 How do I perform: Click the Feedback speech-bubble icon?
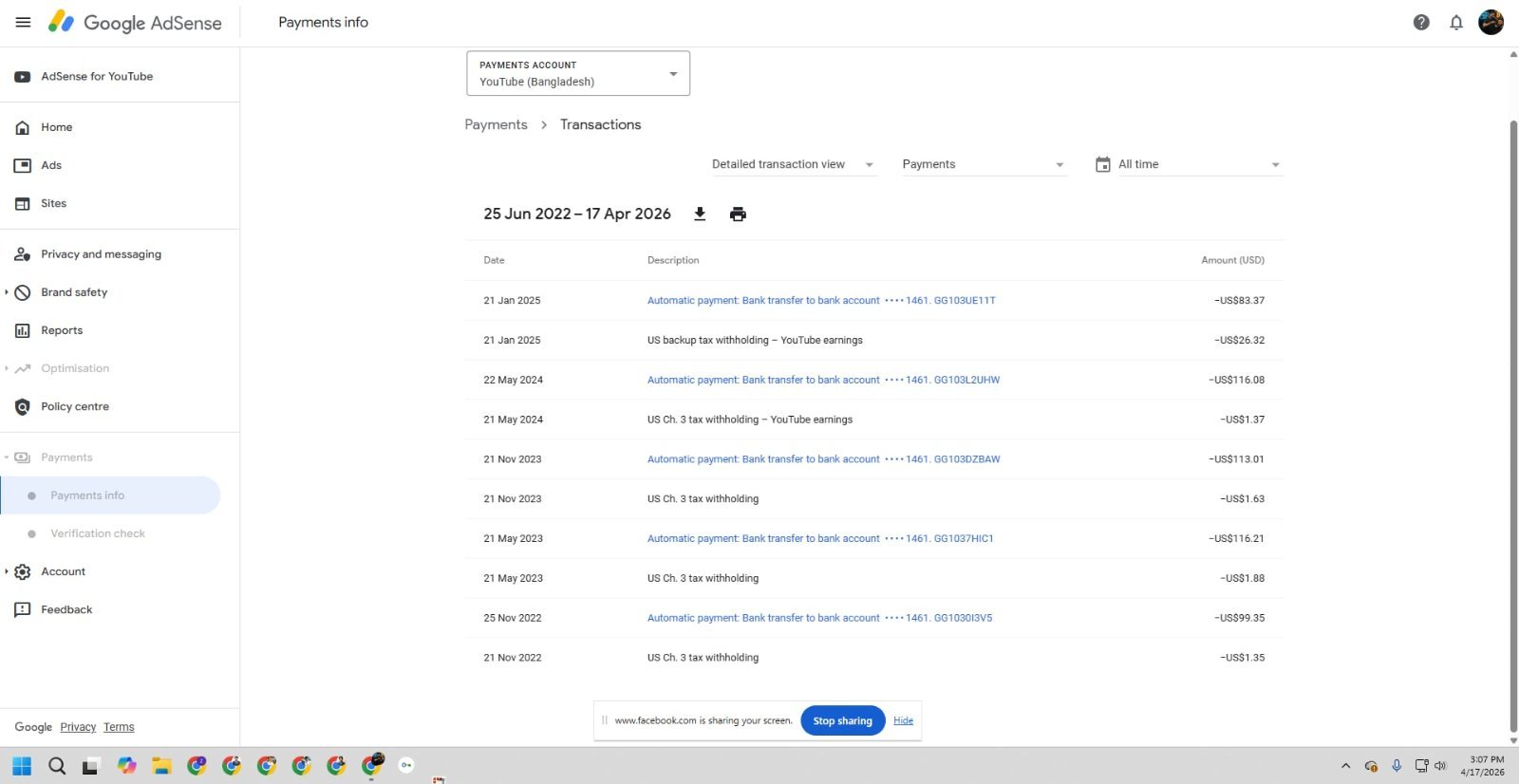(23, 610)
